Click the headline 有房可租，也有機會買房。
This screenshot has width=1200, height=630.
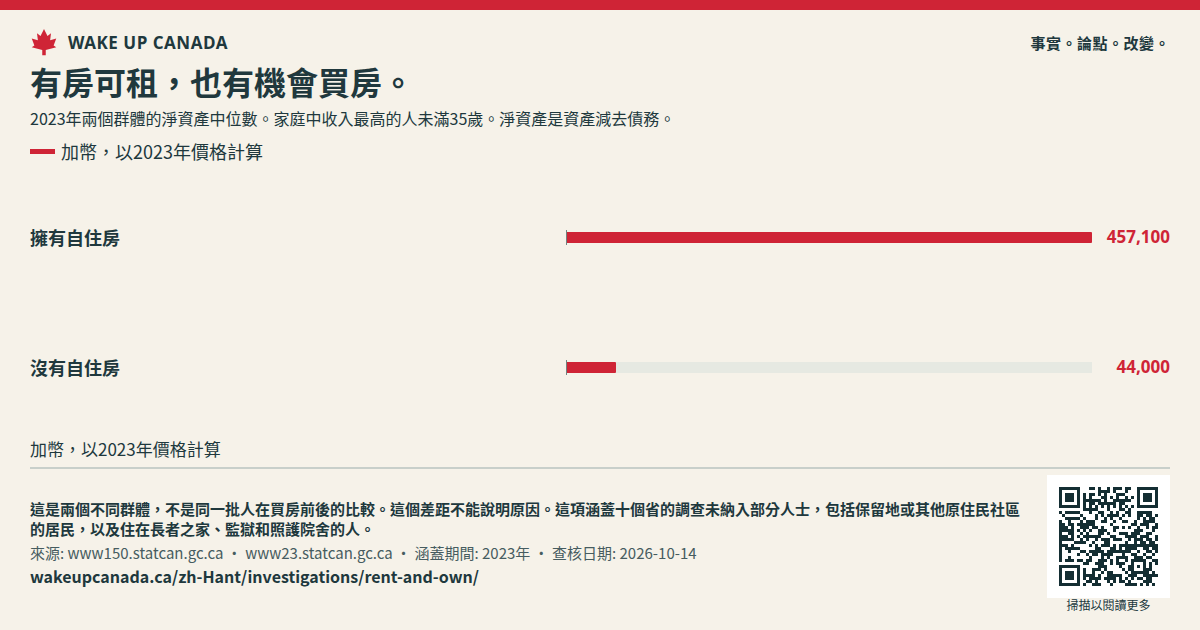(x=220, y=83)
